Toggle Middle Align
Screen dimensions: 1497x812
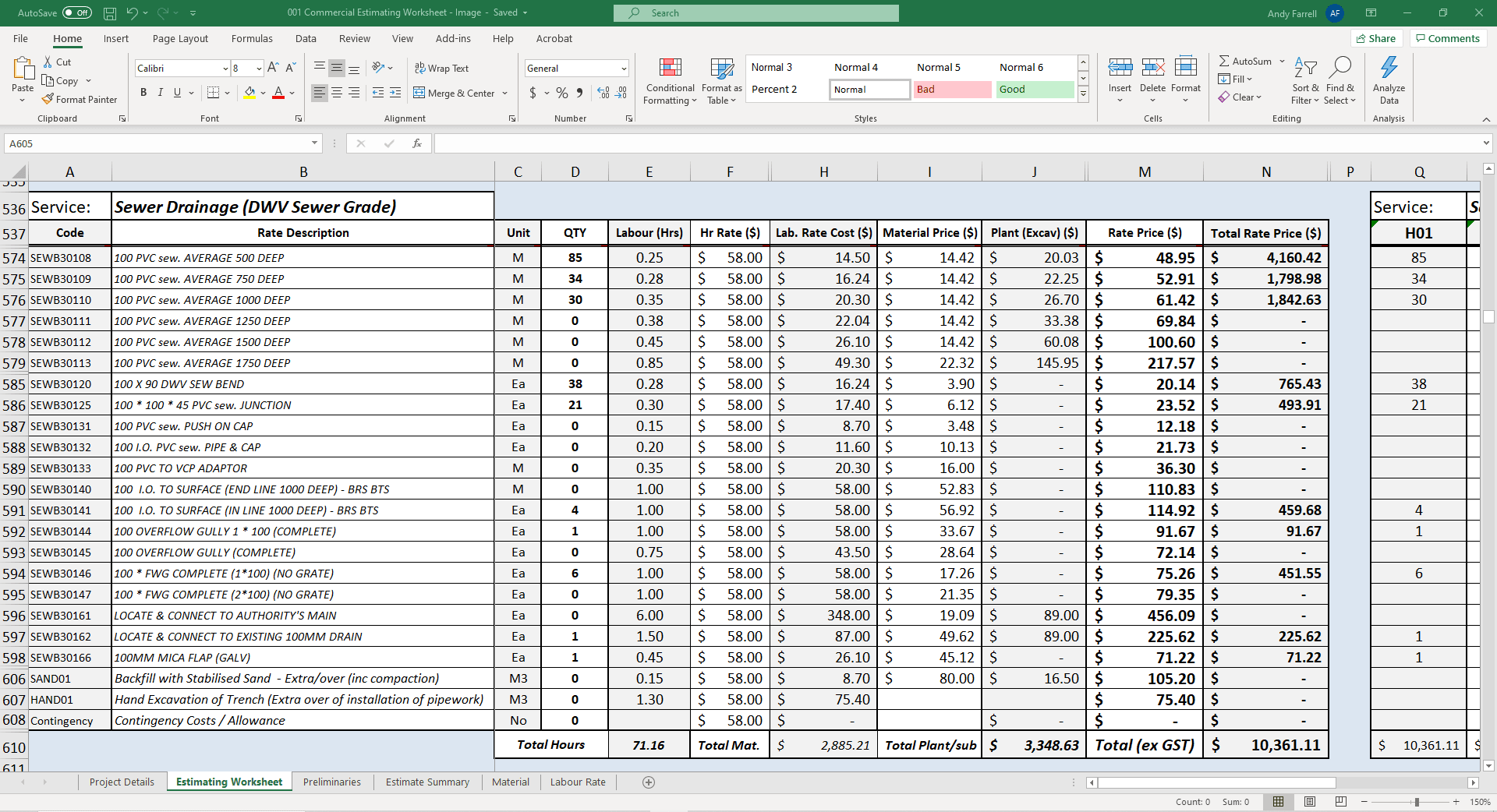coord(337,68)
